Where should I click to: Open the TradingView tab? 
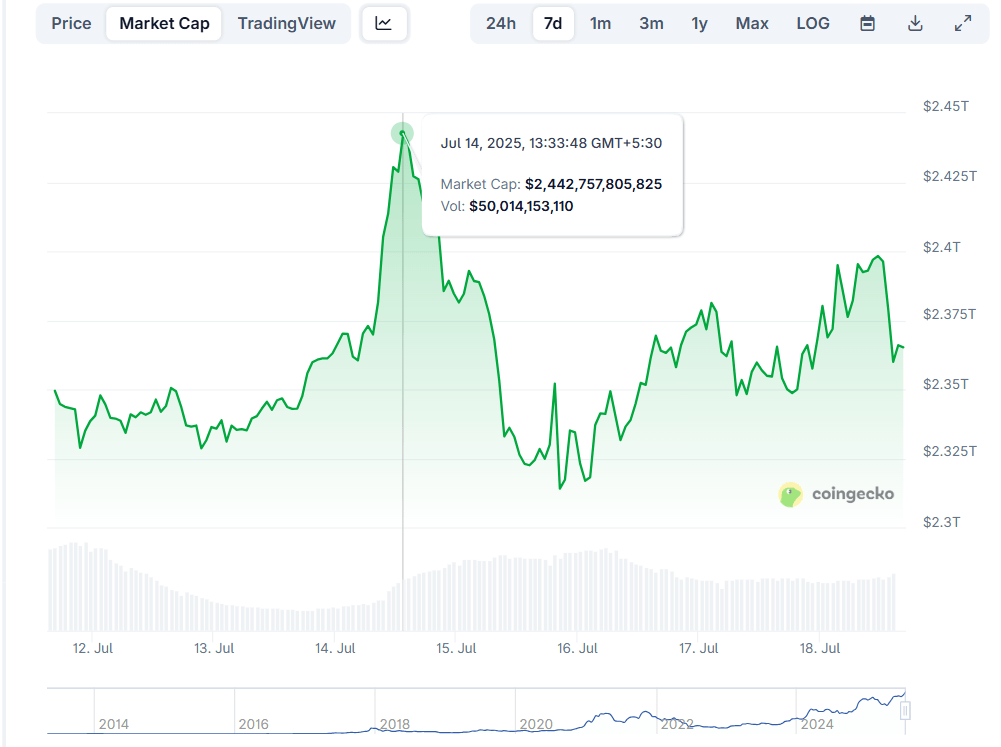click(x=286, y=23)
